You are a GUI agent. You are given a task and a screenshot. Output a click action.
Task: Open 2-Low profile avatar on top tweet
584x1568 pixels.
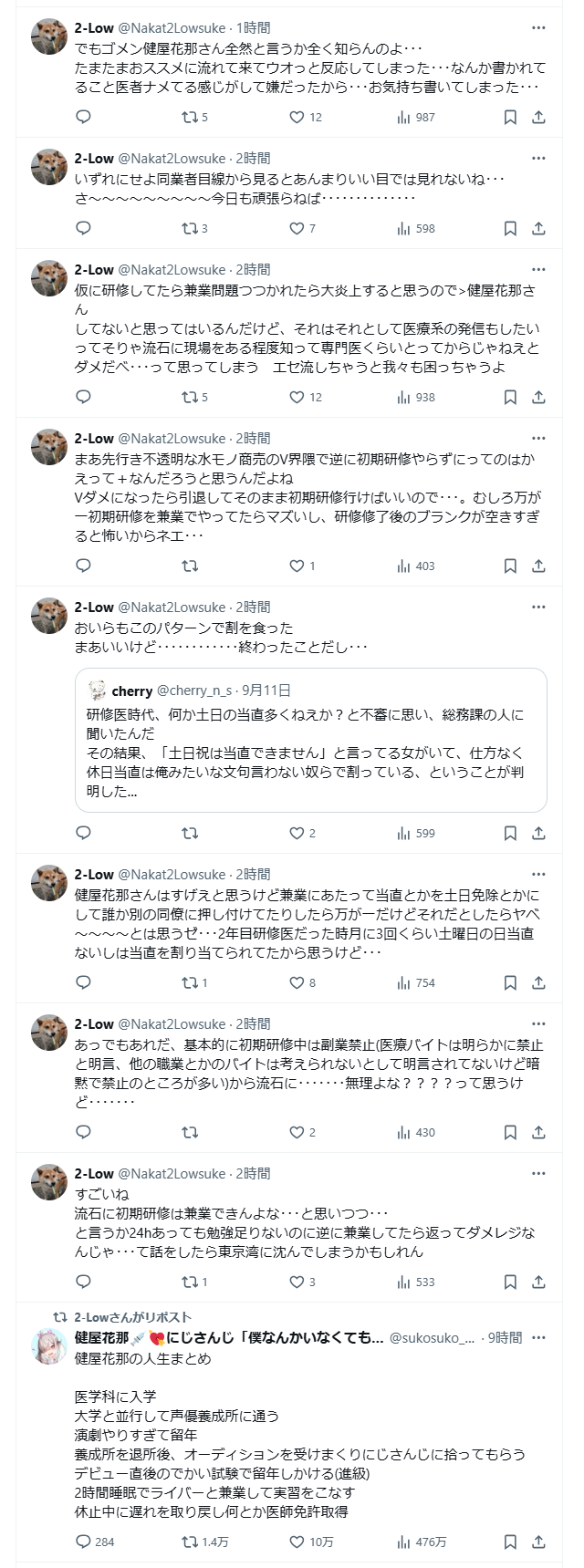[49, 36]
